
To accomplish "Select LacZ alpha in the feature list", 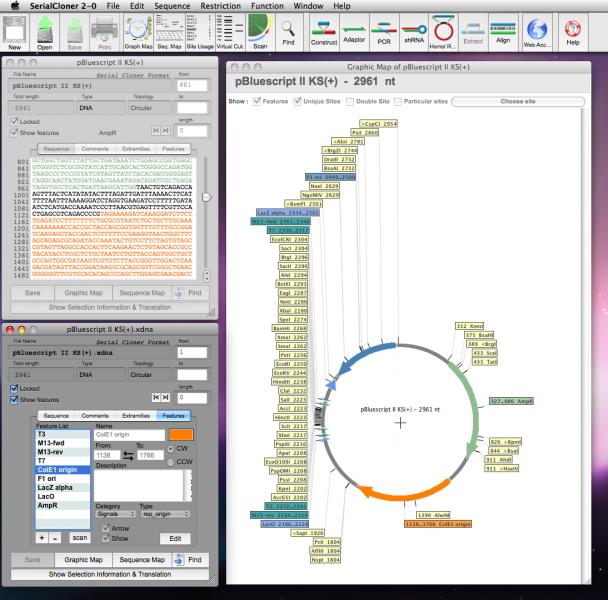I will tap(62, 488).
